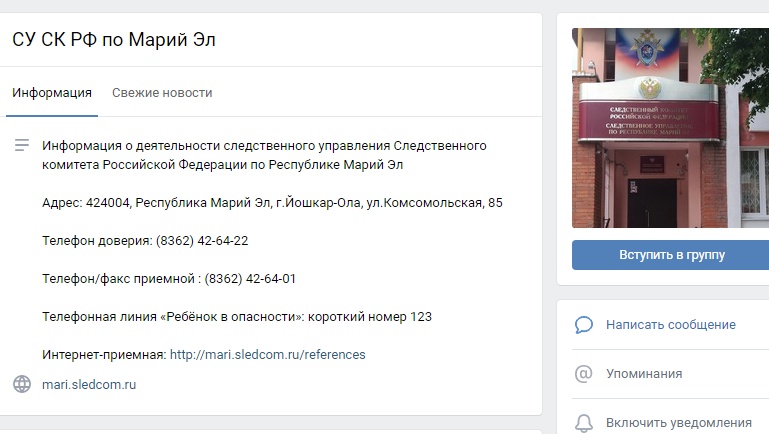769x434 pixels.
Task: Click the reception phone/fax line
Action: (x=169, y=279)
